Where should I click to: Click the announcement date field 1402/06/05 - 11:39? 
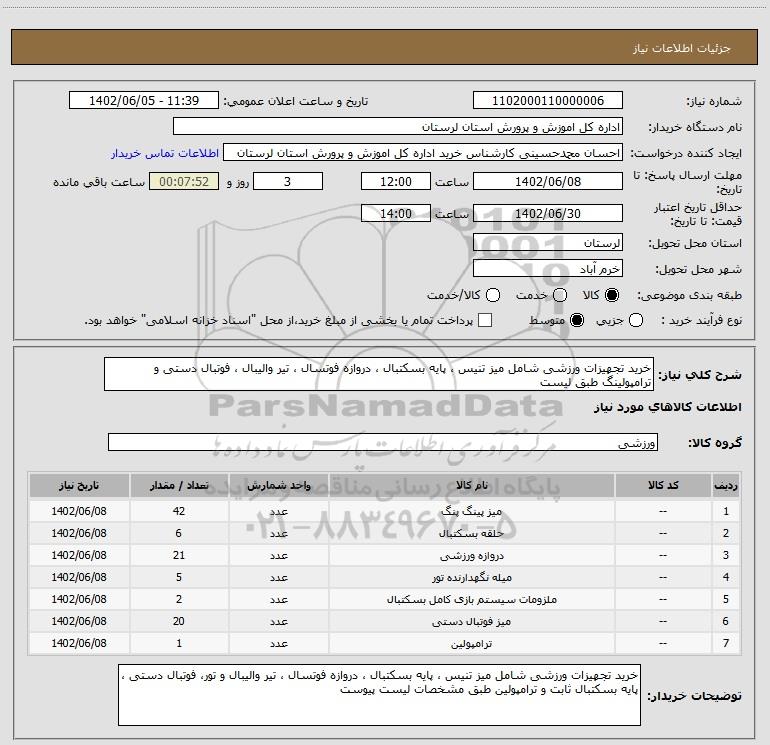click(144, 101)
